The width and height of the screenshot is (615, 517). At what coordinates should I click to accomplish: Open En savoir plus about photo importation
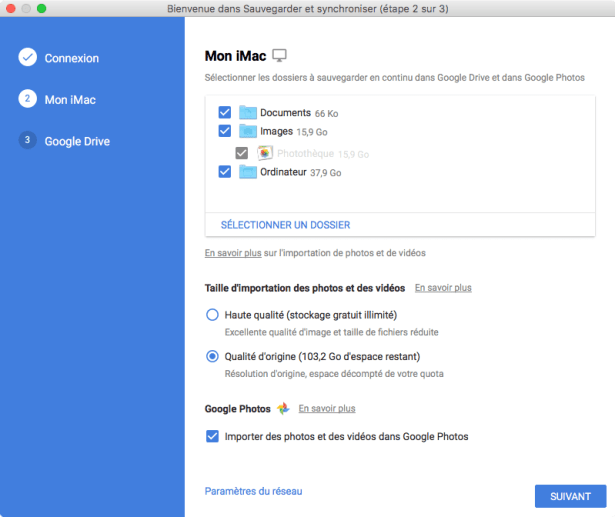point(233,253)
